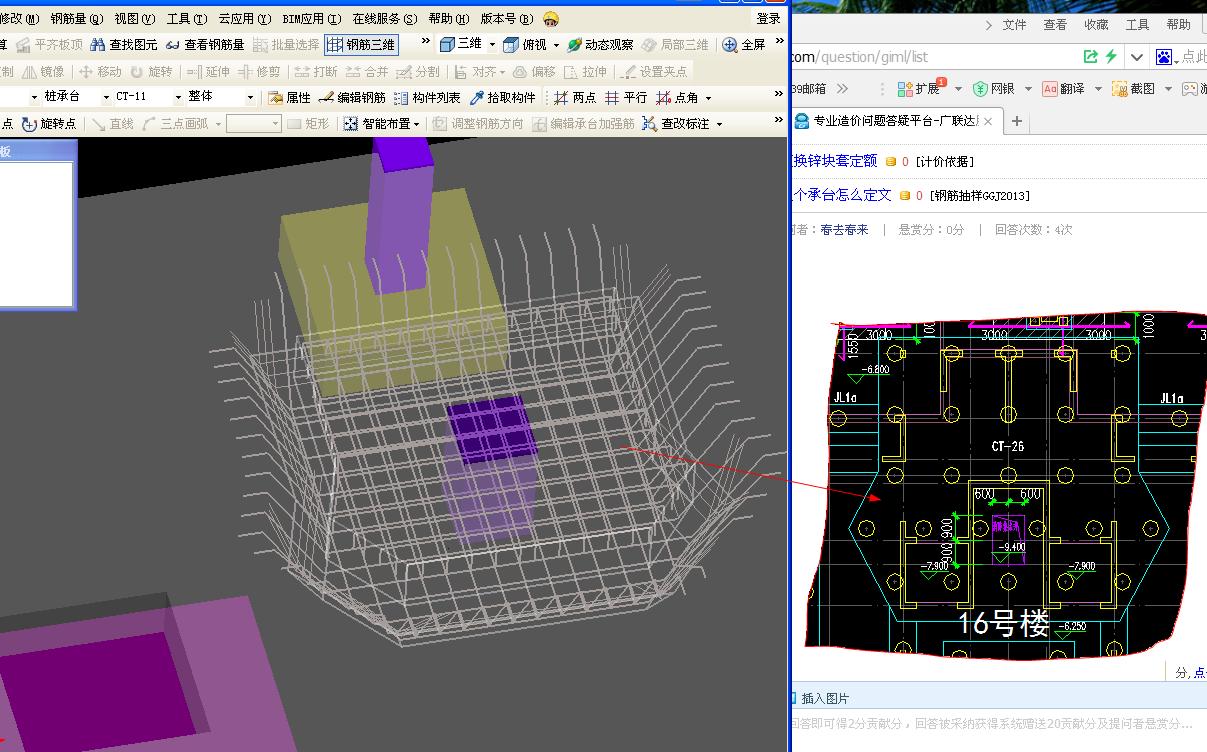The width and height of the screenshot is (1207, 752).
Task: Click the 打断 break tool
Action: [x=316, y=71]
